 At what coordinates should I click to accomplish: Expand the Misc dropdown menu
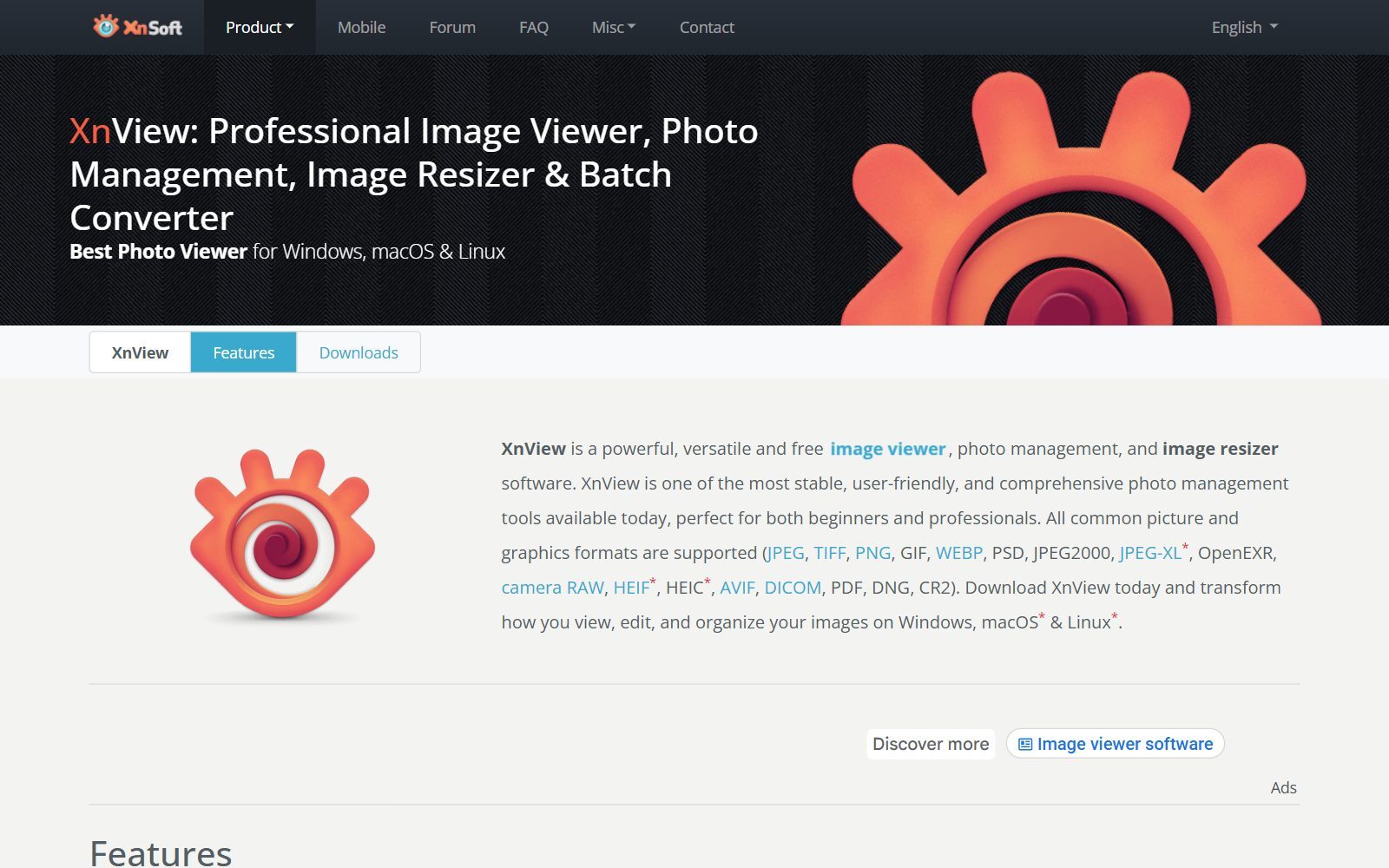pos(614,27)
